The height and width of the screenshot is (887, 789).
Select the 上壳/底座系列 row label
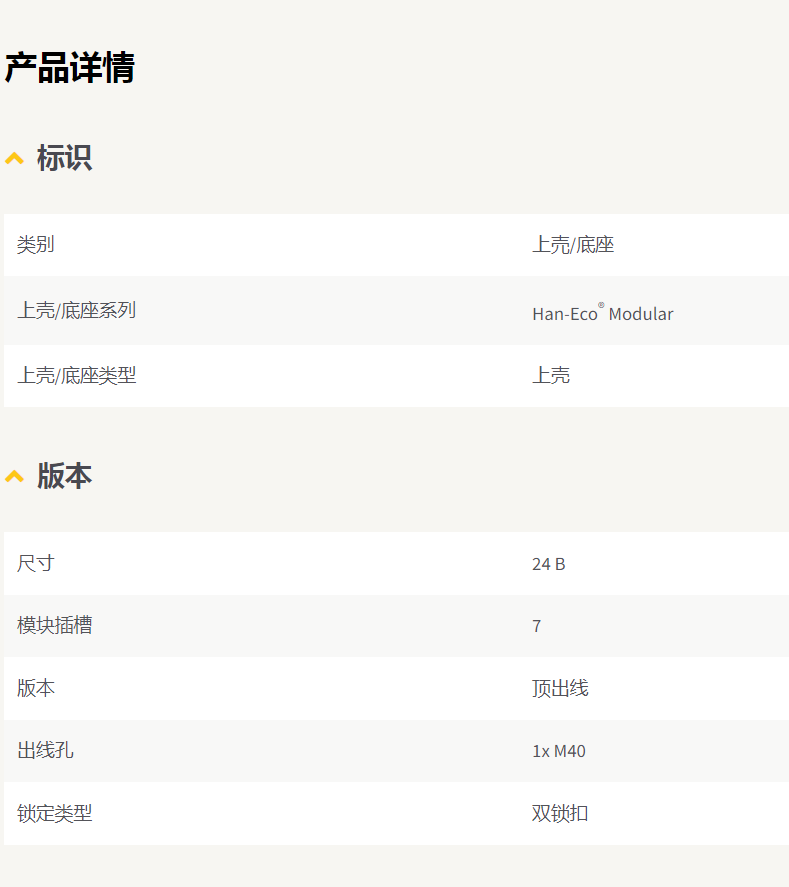76,310
